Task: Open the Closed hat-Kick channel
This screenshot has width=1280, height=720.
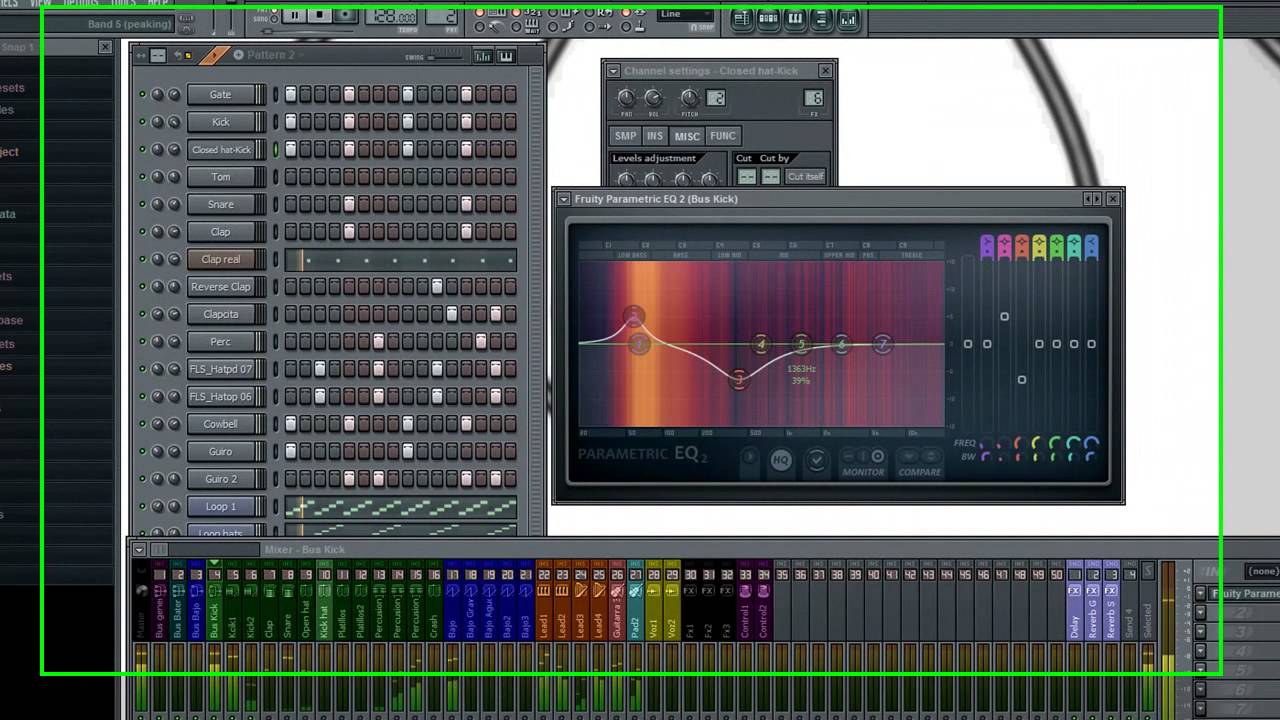Action: pos(220,149)
